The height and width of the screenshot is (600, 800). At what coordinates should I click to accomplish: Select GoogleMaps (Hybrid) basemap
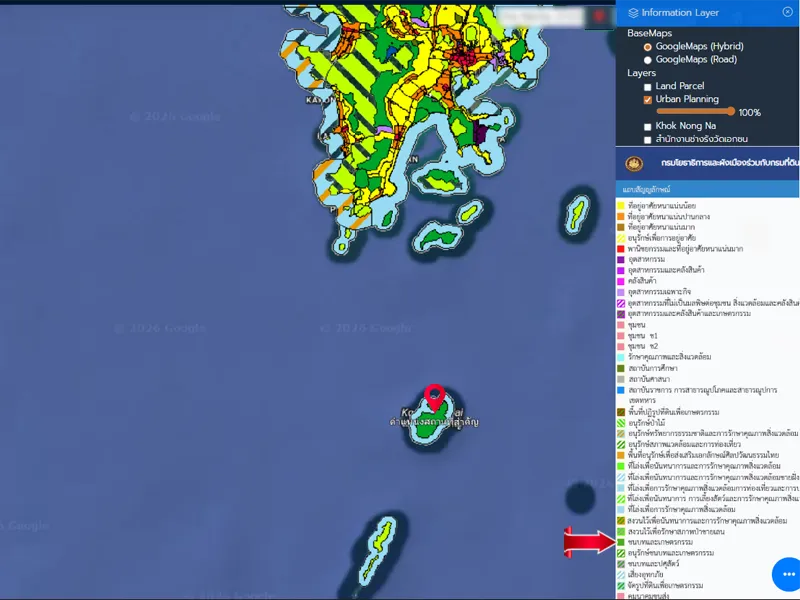[x=648, y=47]
